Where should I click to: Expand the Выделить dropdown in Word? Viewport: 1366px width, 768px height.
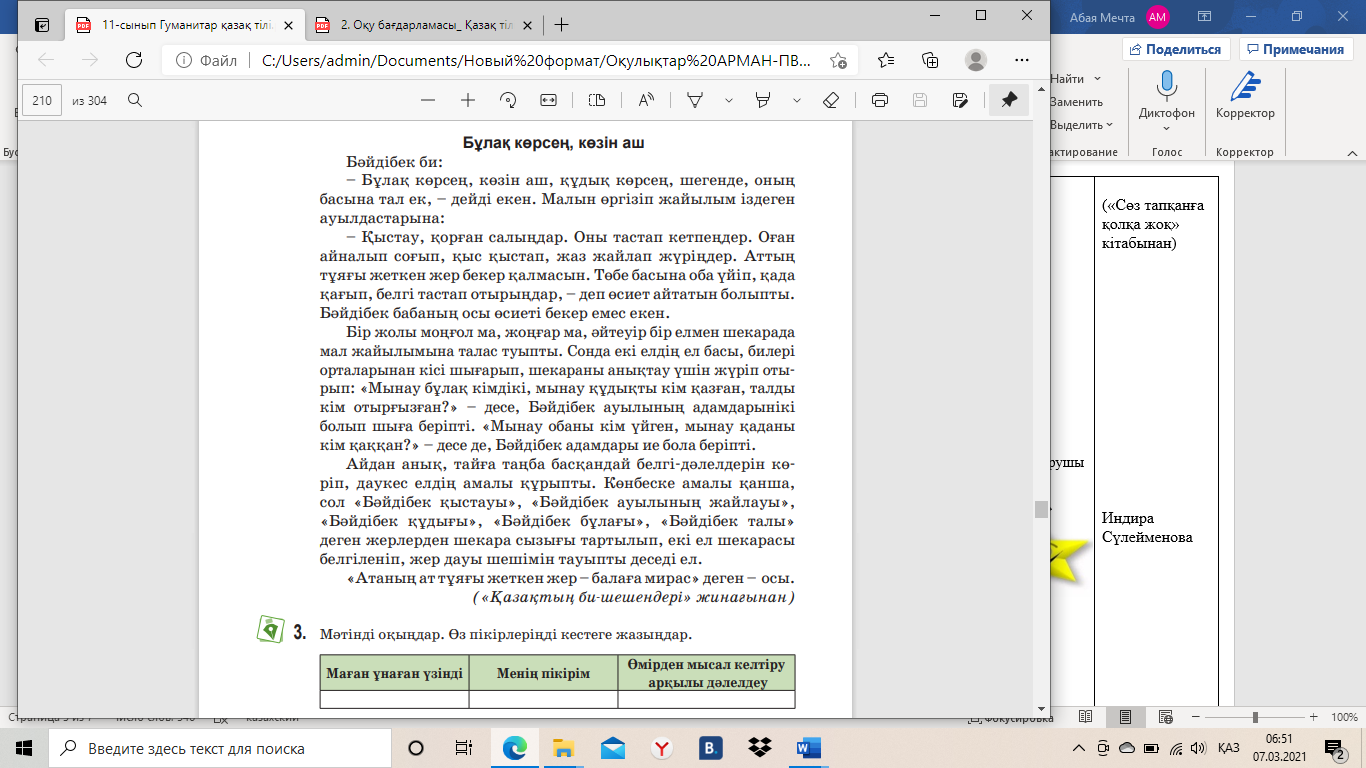[x=1081, y=125]
